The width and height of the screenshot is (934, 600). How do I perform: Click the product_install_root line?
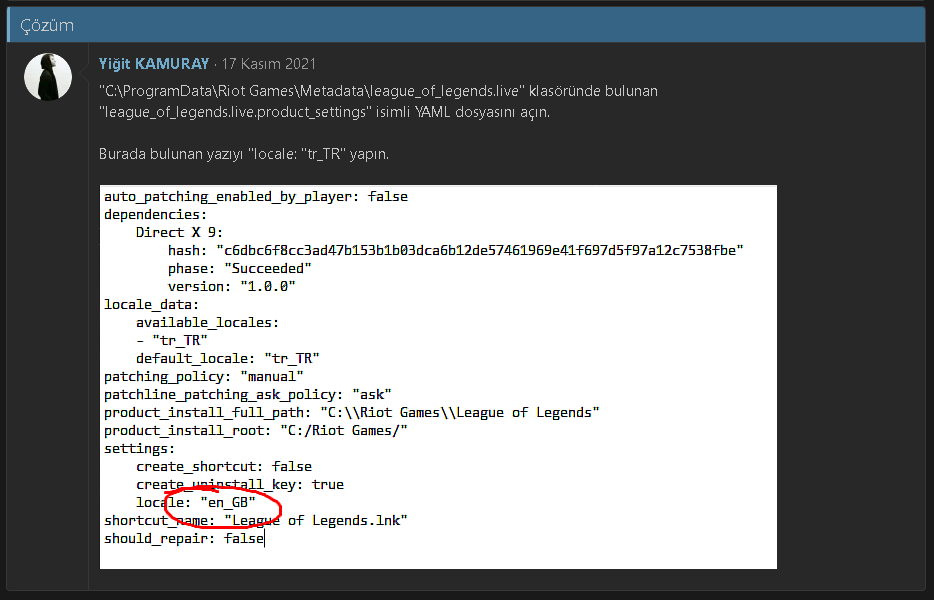tap(256, 430)
